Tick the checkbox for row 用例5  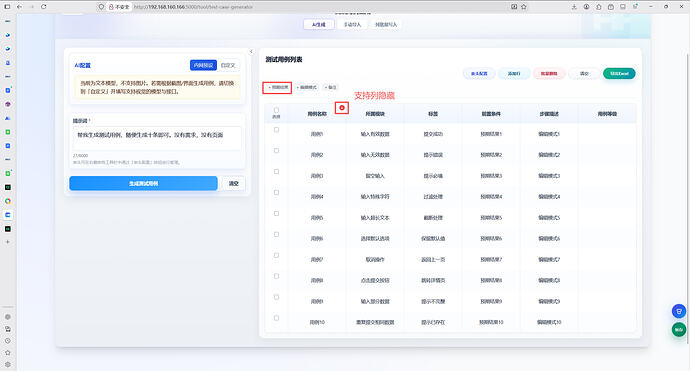coord(276,213)
